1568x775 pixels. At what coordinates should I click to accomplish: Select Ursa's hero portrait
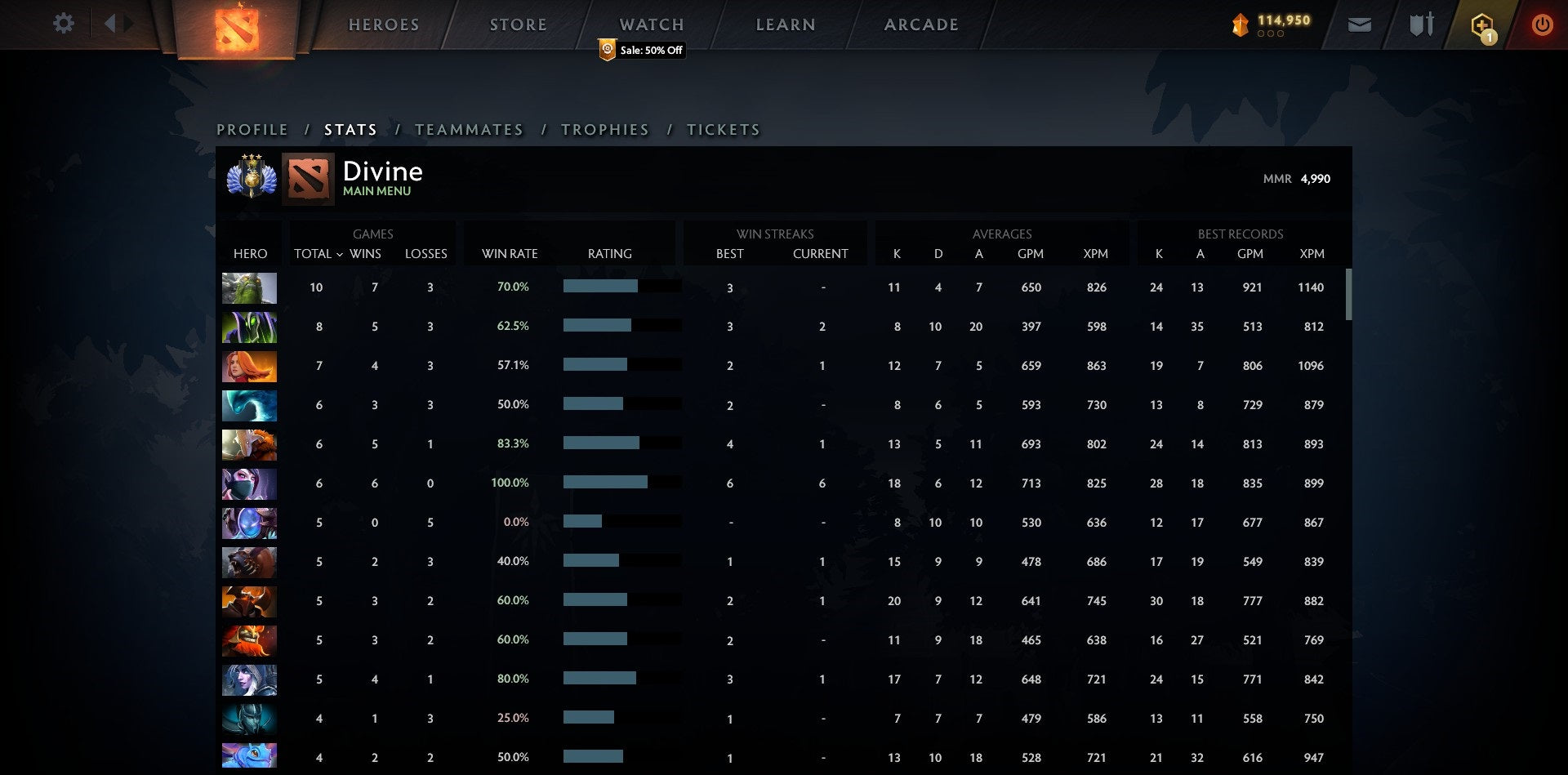[x=249, y=562]
